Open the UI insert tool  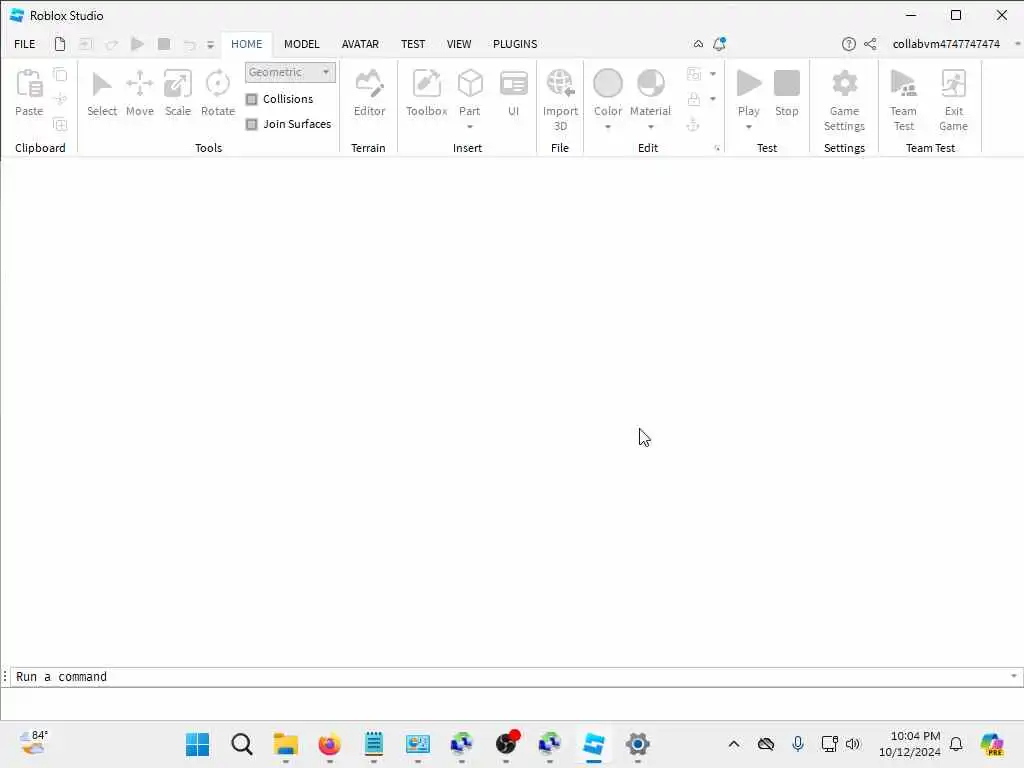513,93
